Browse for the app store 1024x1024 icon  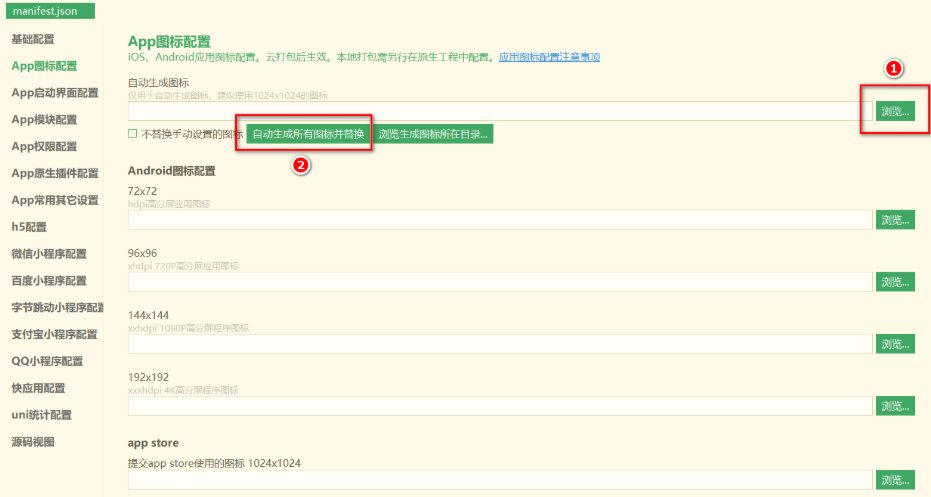click(895, 480)
